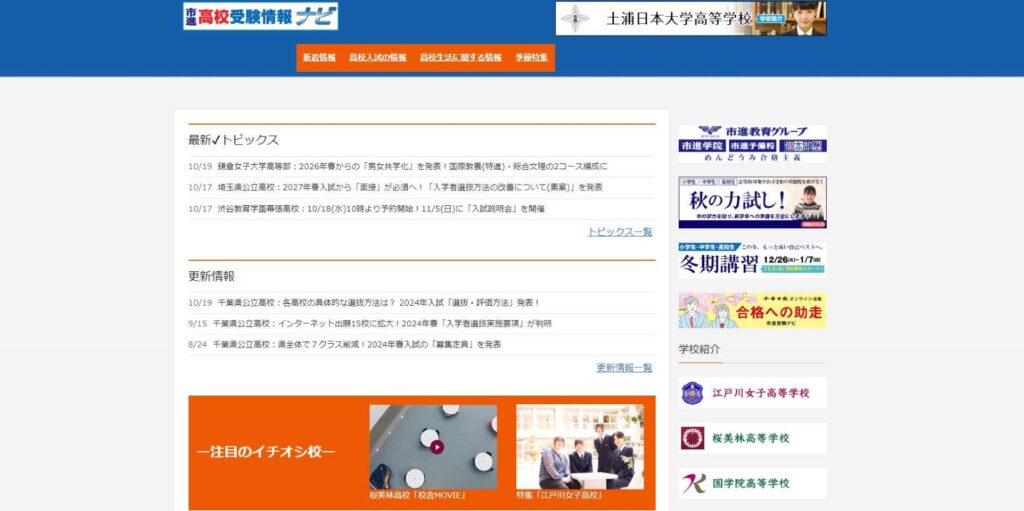Image resolution: width=1024 pixels, height=511 pixels.
Task: Open the 土浦日本大学高等学校 header banner
Action: click(690, 18)
